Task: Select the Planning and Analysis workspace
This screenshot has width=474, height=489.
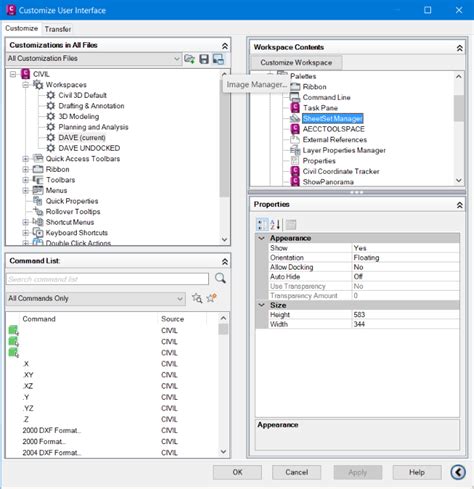Action: [93, 127]
